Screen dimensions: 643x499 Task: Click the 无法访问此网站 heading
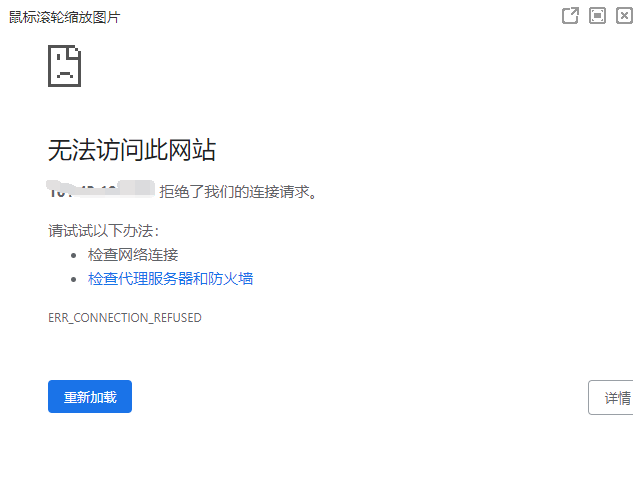pyautogui.click(x=132, y=150)
